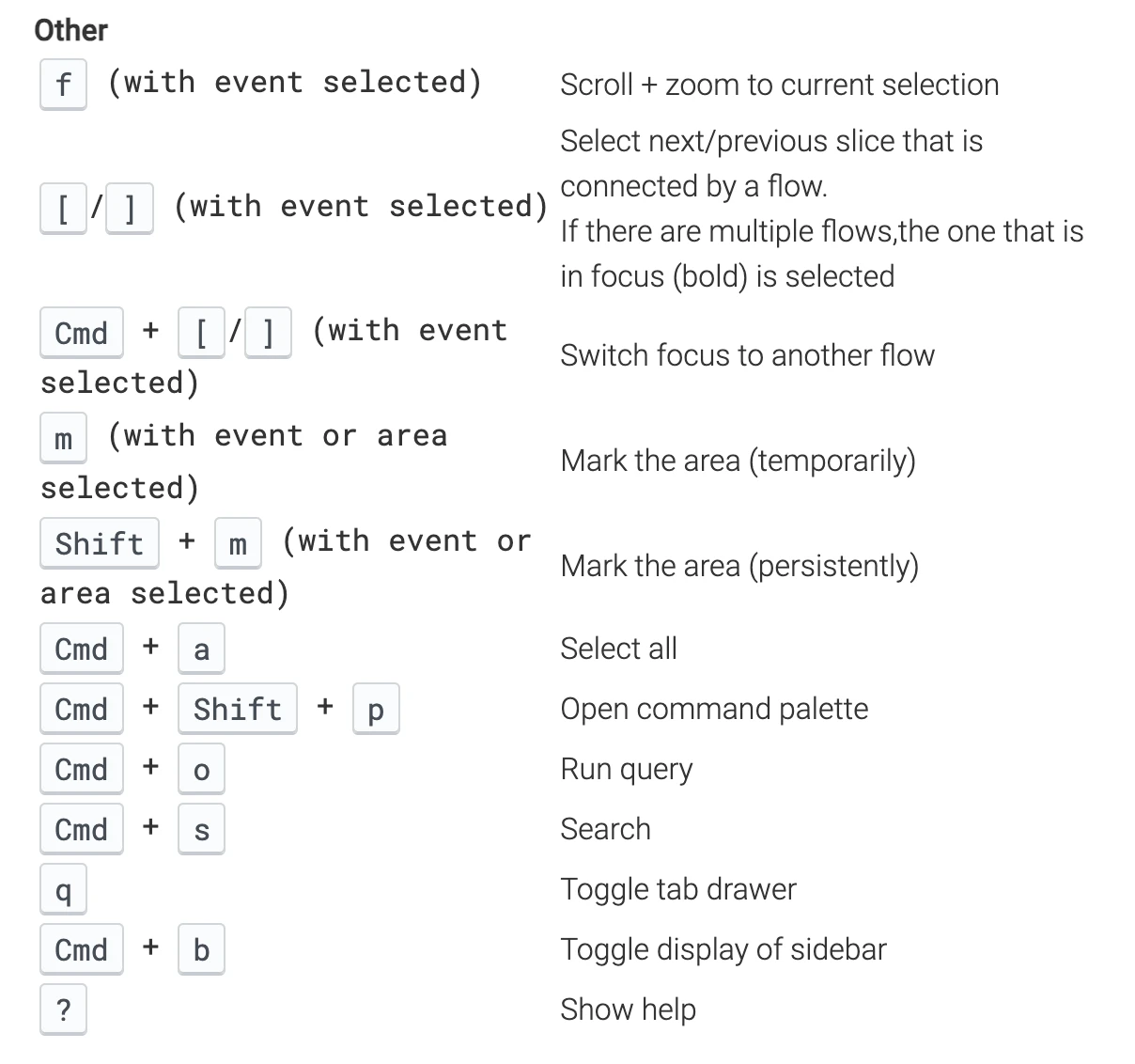Click the "f" key cap
Image resolution: width=1135 pixels, height=1064 pixels.
tap(63, 85)
